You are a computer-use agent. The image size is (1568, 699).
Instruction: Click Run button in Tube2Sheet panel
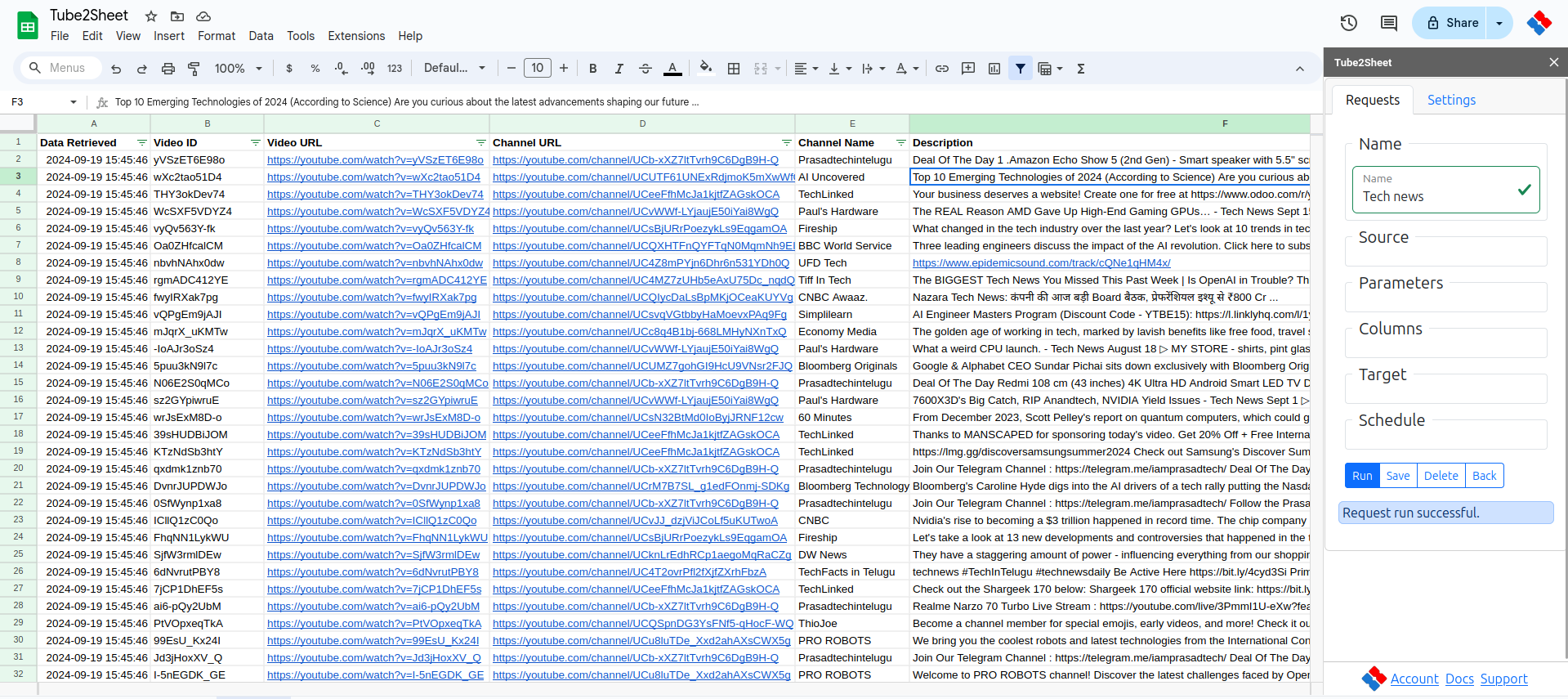click(x=1362, y=476)
